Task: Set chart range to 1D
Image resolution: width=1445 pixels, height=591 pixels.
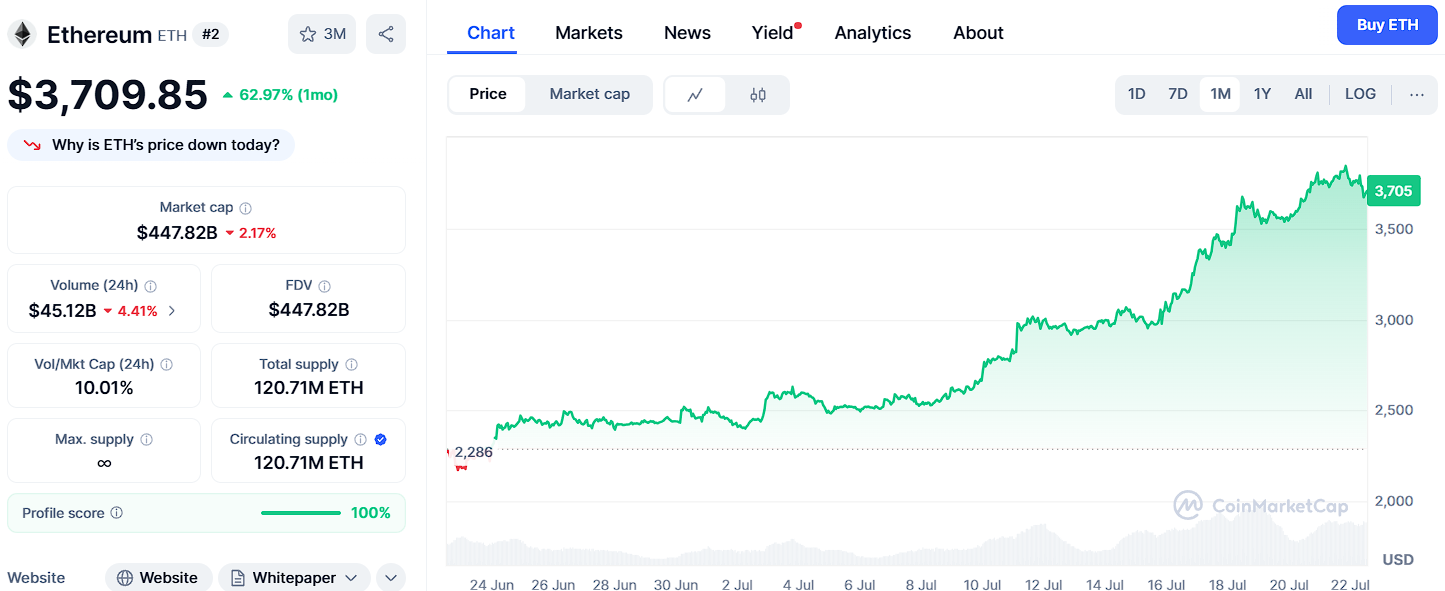Action: pos(1137,94)
